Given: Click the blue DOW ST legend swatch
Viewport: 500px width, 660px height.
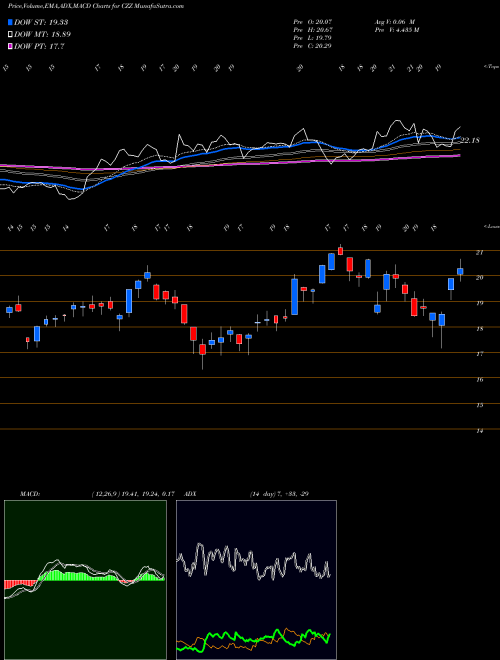Looking at the screenshot, I should (10, 22).
